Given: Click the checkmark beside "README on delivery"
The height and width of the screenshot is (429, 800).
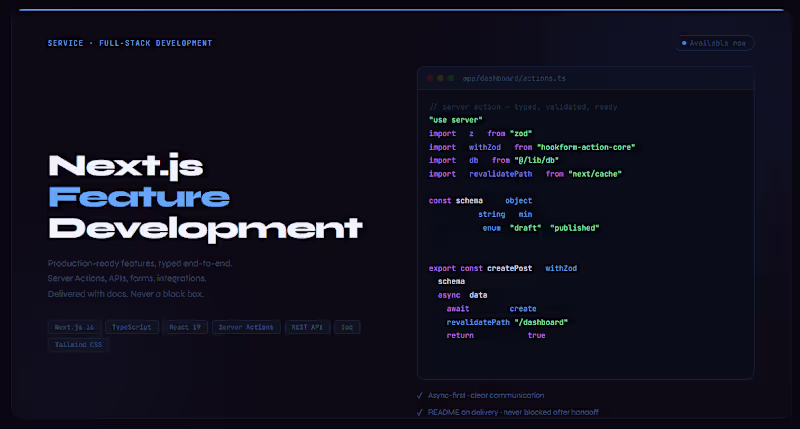Looking at the screenshot, I should pos(420,412).
